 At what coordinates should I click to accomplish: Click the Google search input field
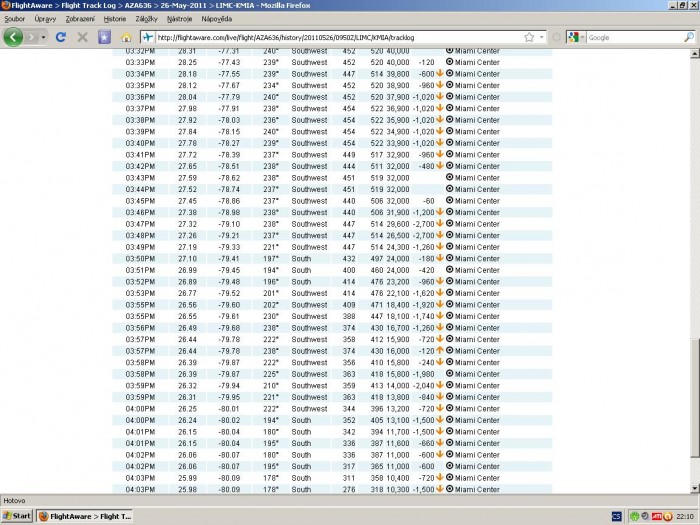[x=635, y=38]
